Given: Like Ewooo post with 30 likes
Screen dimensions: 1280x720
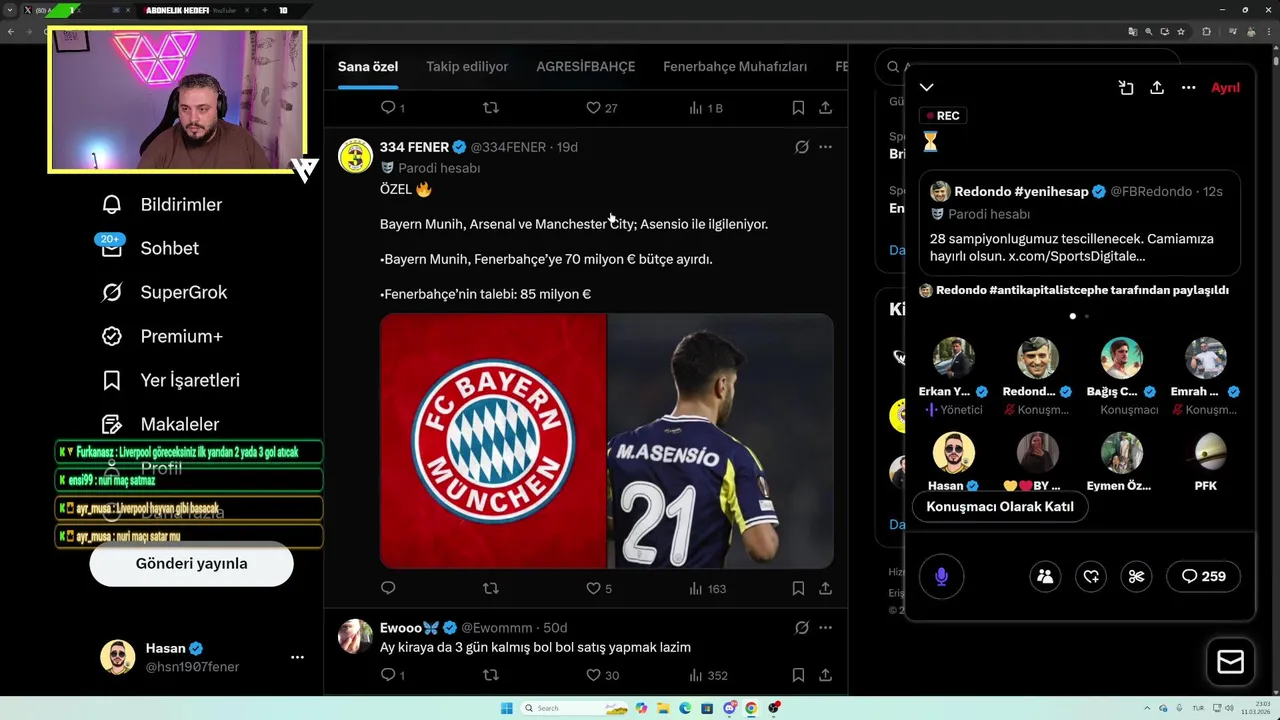Looking at the screenshot, I should pos(602,675).
